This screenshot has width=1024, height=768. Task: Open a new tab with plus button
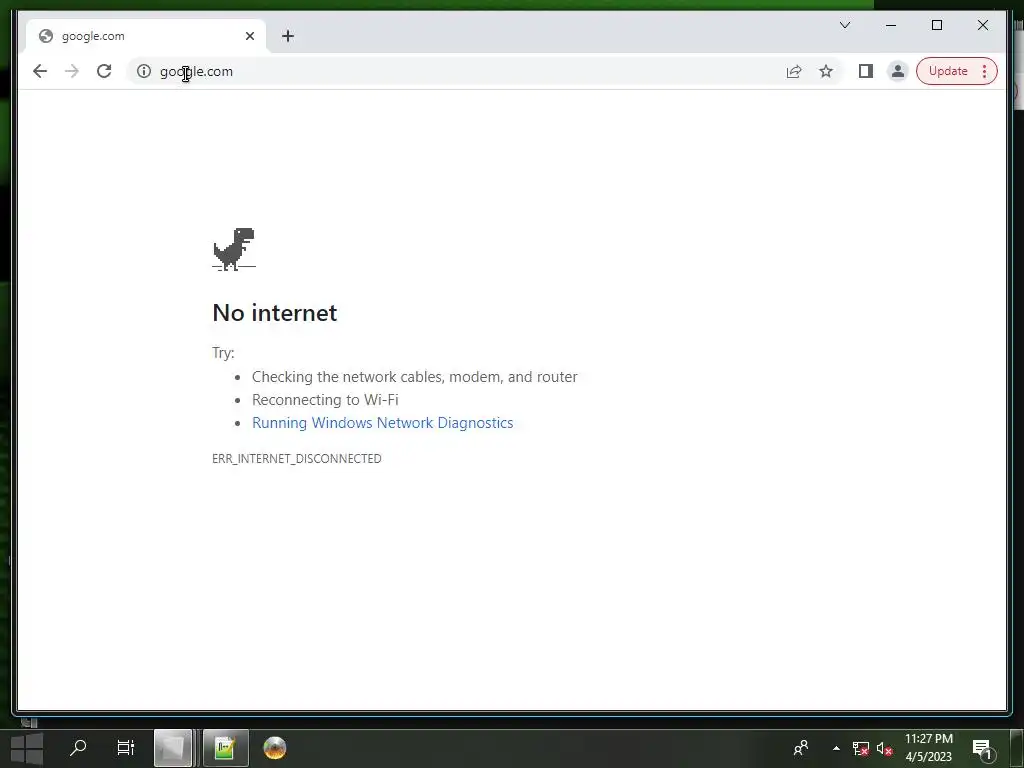(x=288, y=36)
